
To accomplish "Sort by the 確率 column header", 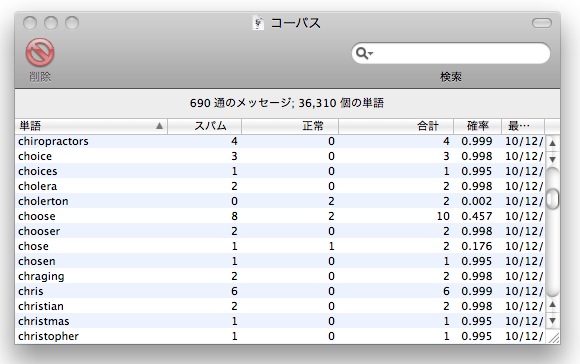I will [478, 126].
